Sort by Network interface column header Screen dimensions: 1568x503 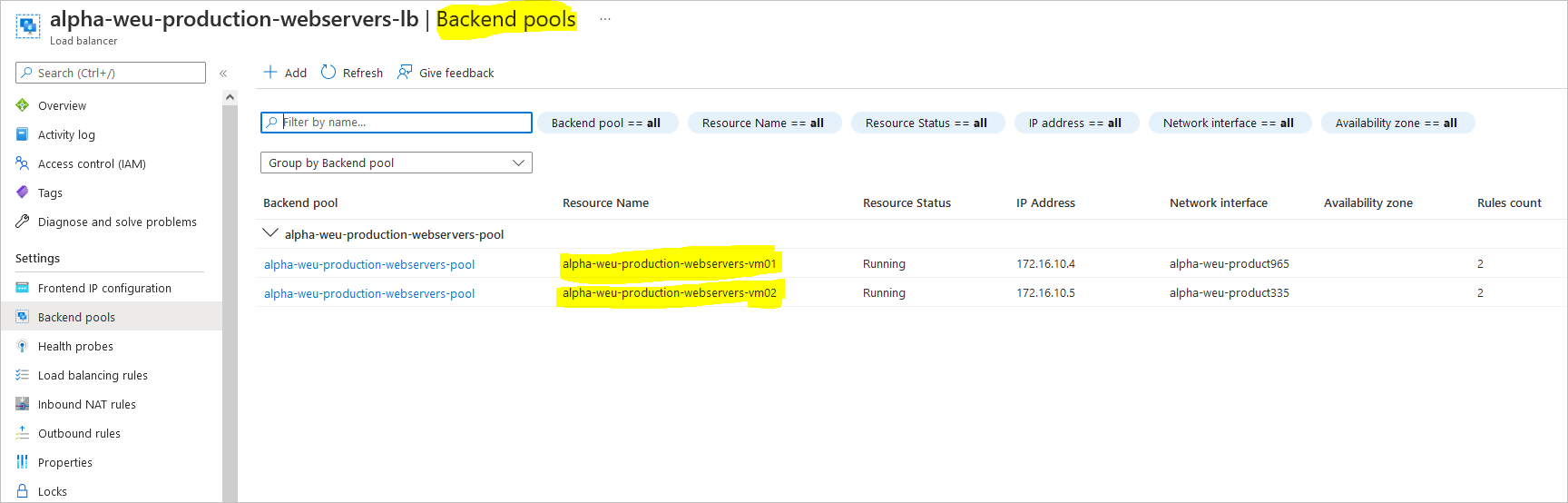point(1219,202)
